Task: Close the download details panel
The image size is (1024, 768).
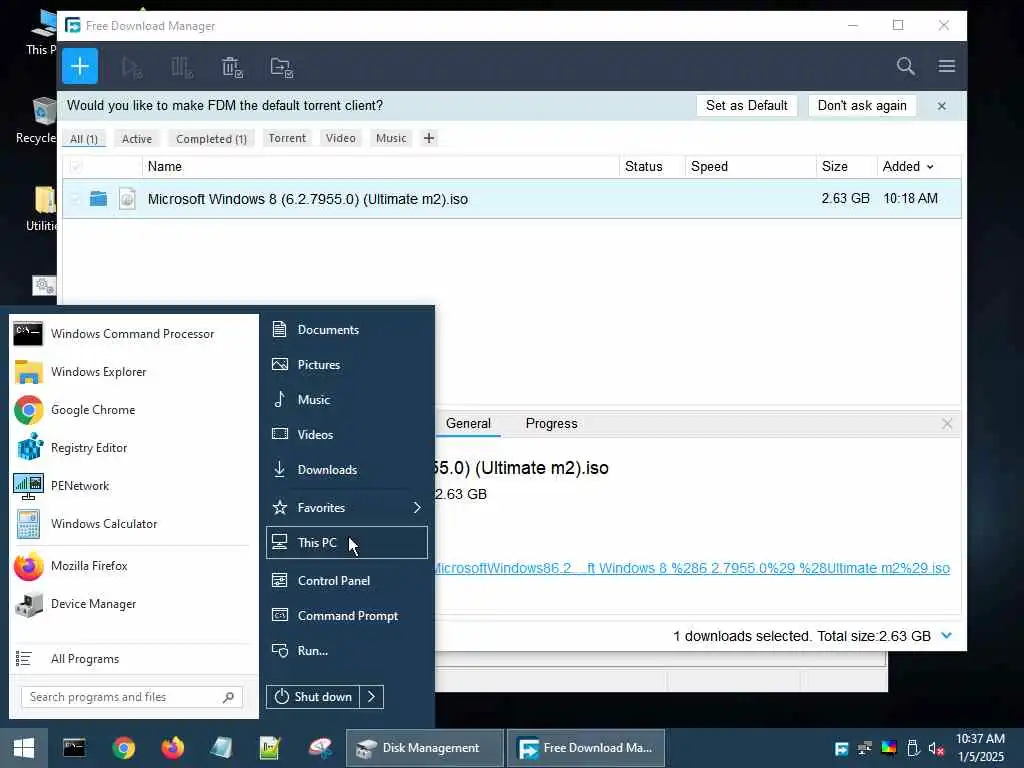Action: pyautogui.click(x=947, y=424)
